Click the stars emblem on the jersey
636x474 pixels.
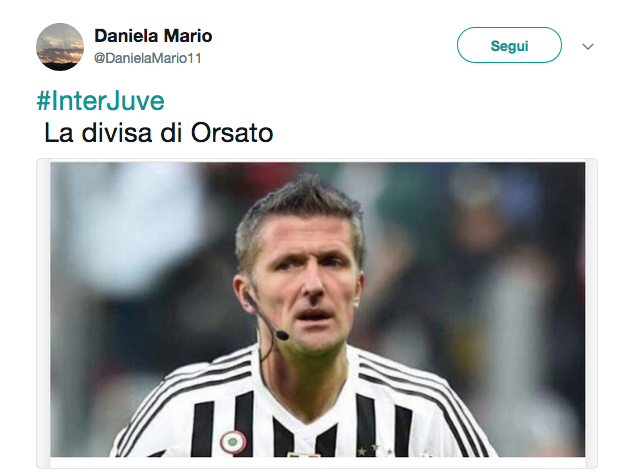pos(373,449)
